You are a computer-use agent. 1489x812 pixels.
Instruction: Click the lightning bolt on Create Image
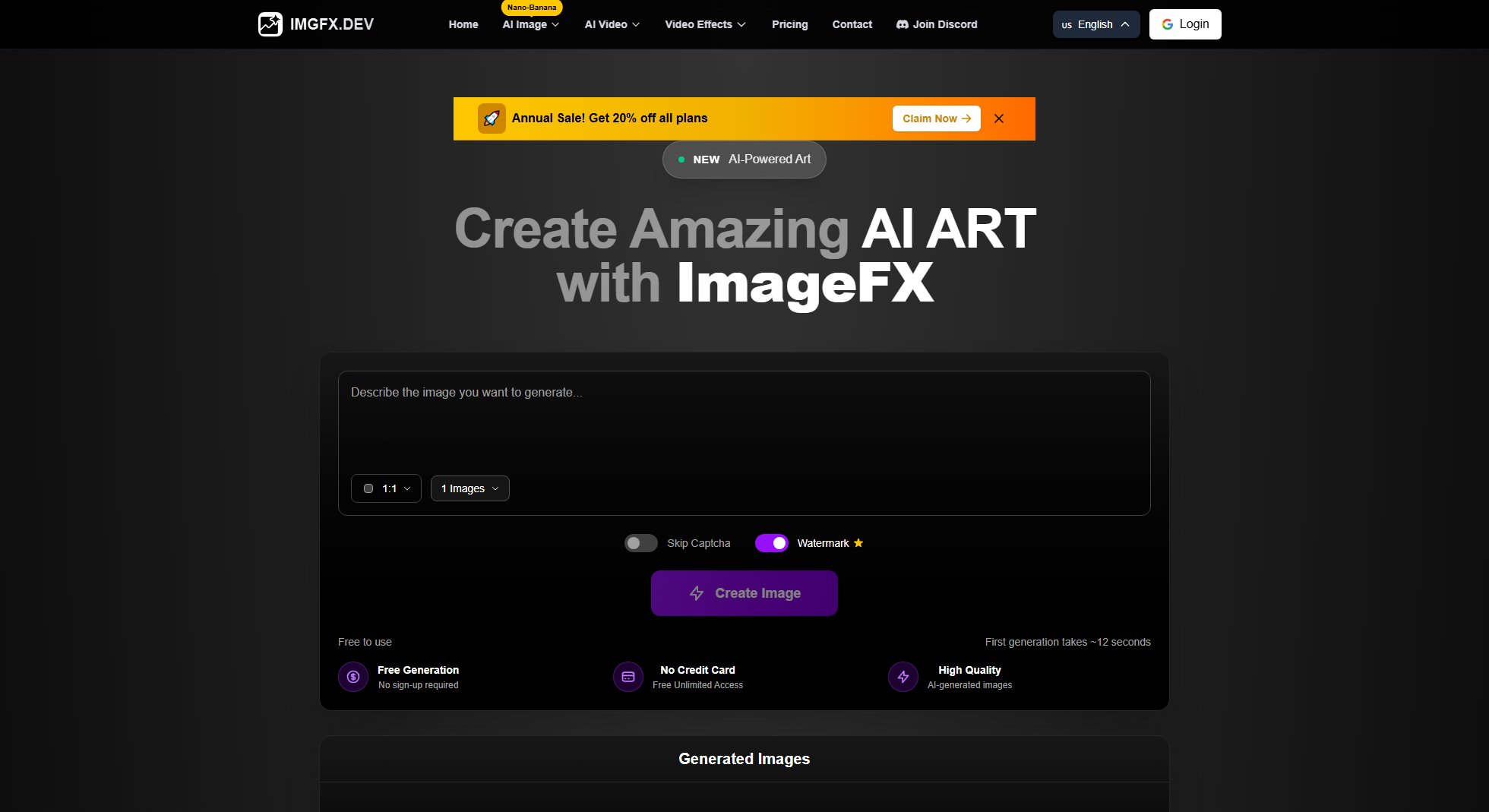(x=697, y=593)
